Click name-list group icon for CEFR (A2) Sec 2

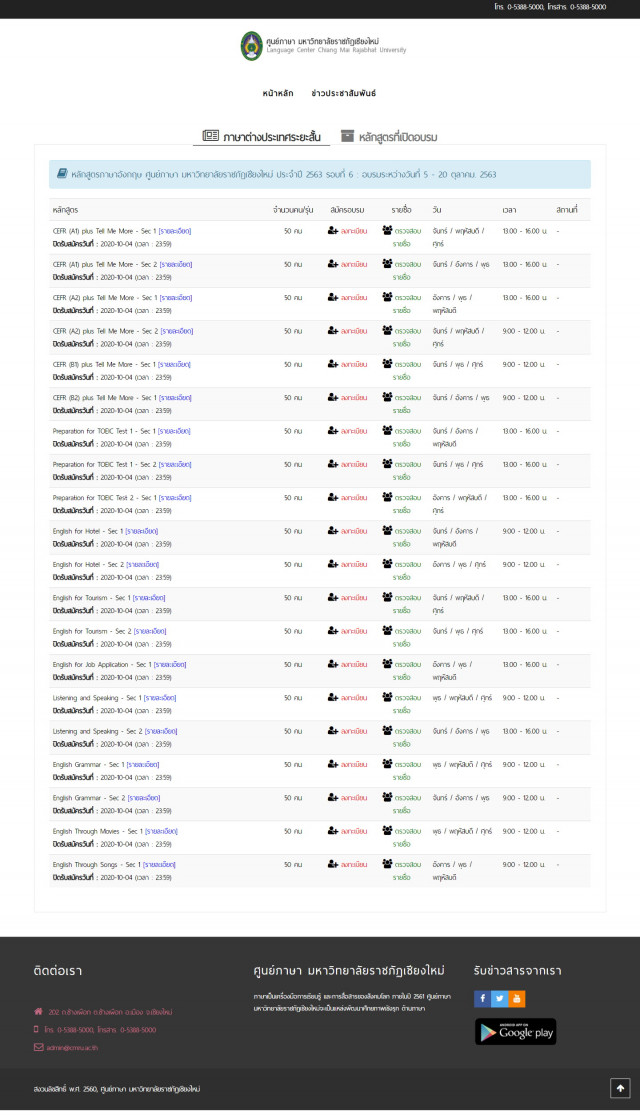pos(388,331)
